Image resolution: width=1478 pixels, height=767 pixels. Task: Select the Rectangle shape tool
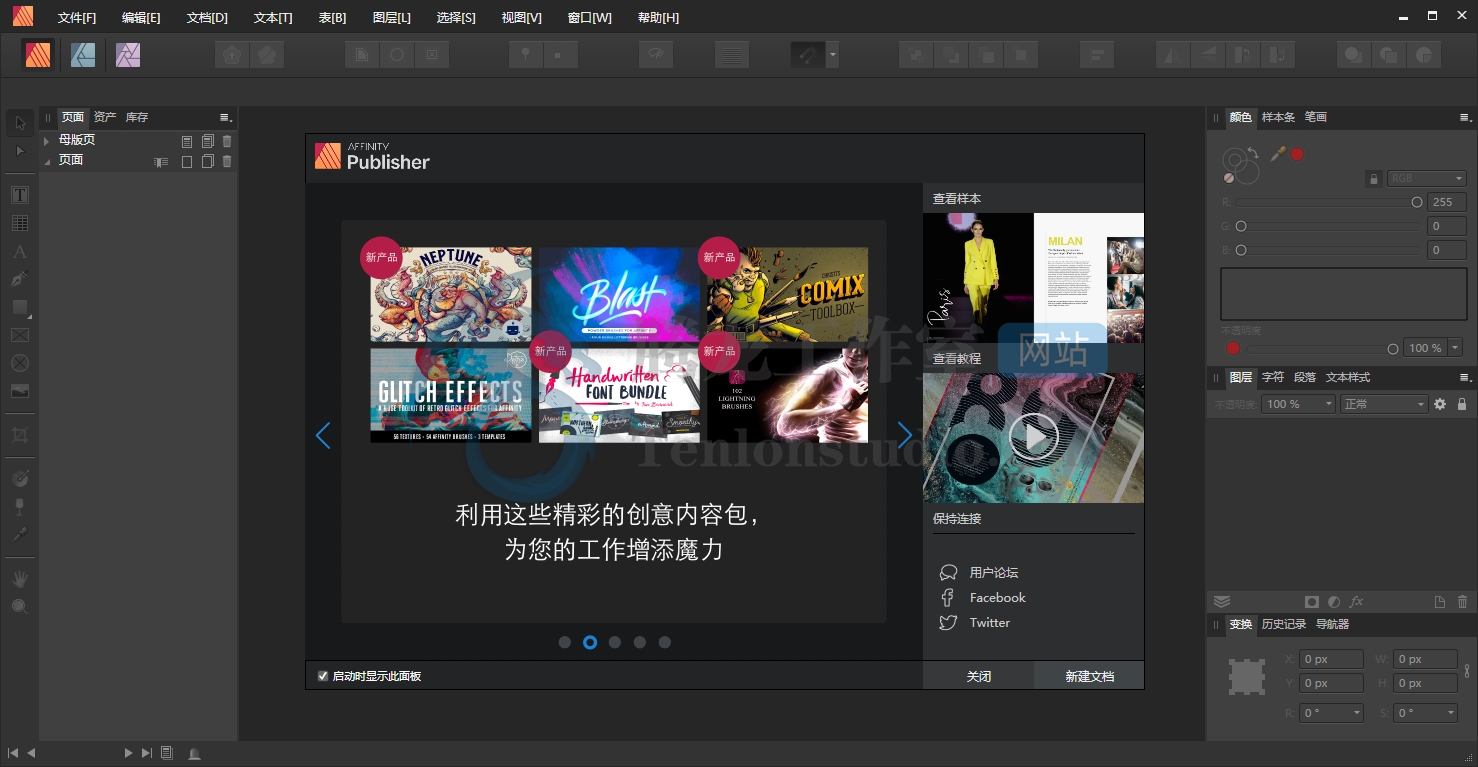click(x=20, y=307)
